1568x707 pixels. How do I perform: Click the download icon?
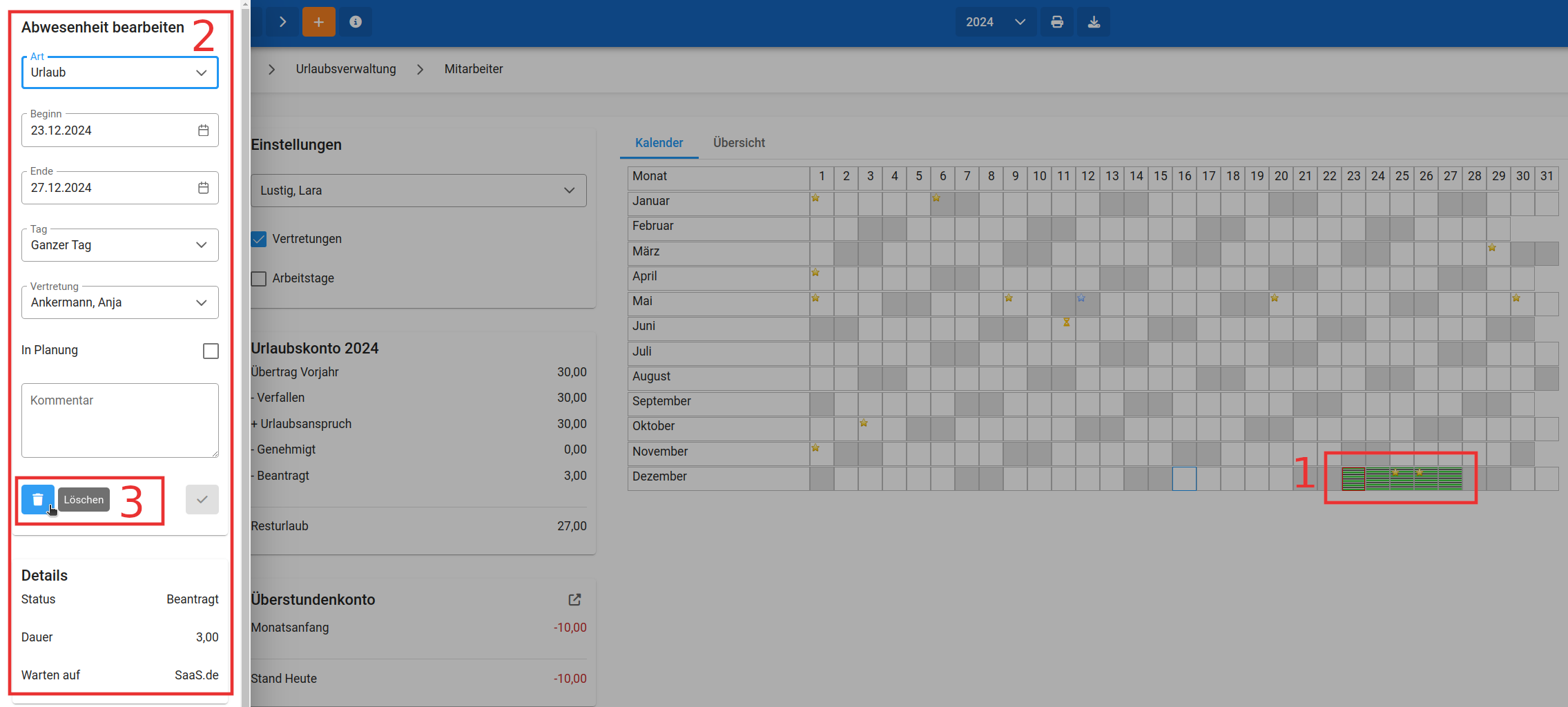[x=1094, y=22]
